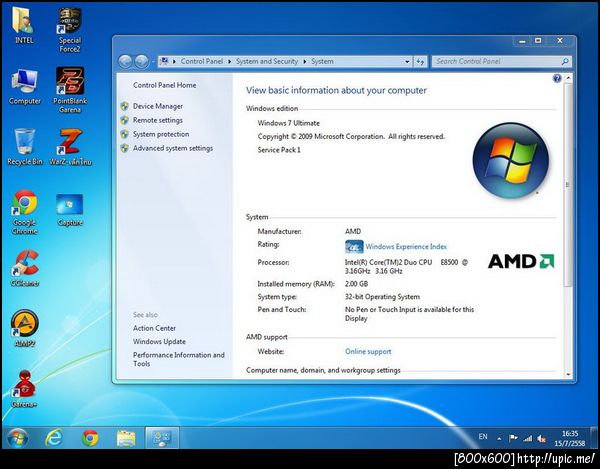
Task: Open the Capture desktop icon
Action: 70,210
